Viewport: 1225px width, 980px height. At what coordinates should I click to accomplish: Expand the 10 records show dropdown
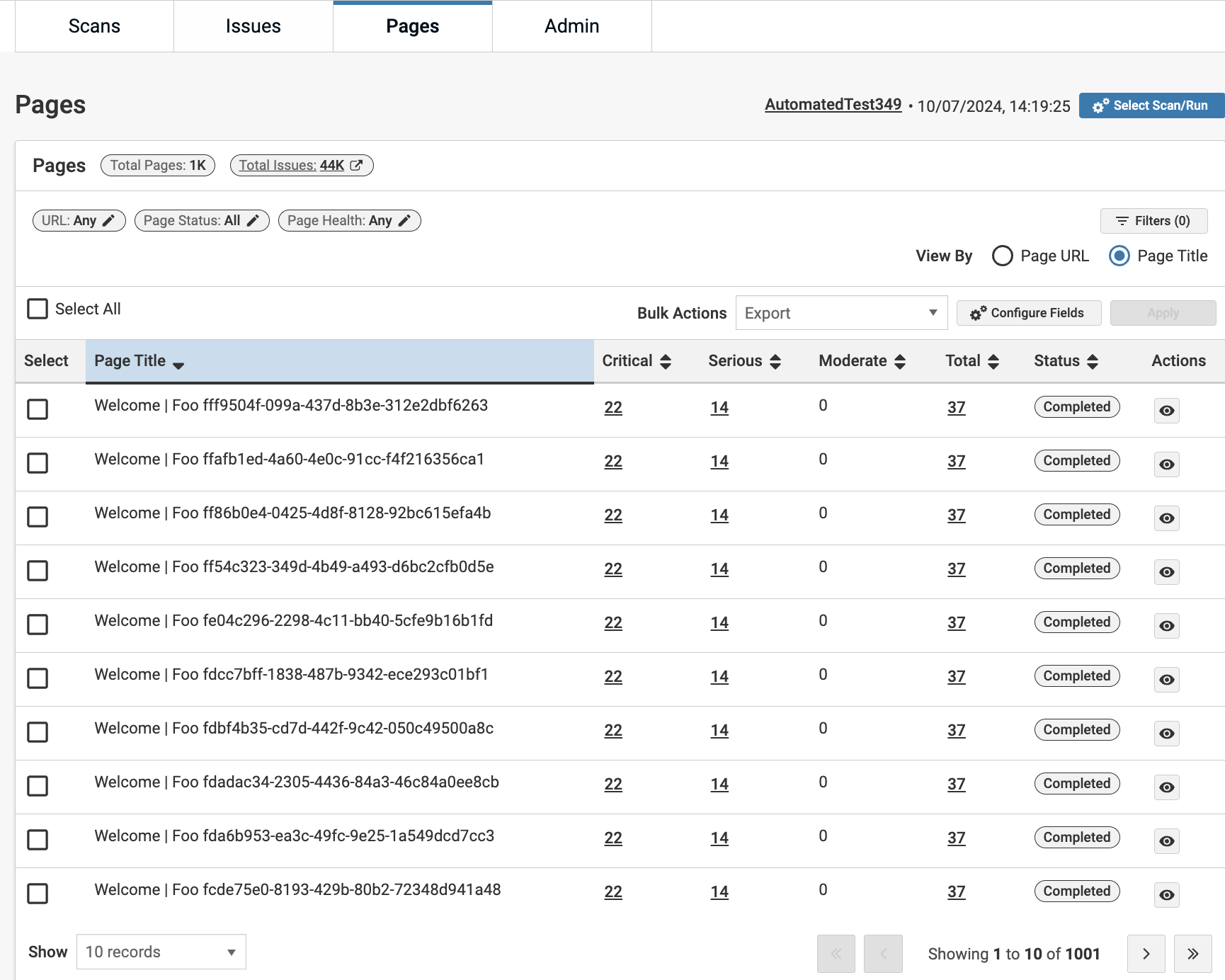pyautogui.click(x=161, y=952)
